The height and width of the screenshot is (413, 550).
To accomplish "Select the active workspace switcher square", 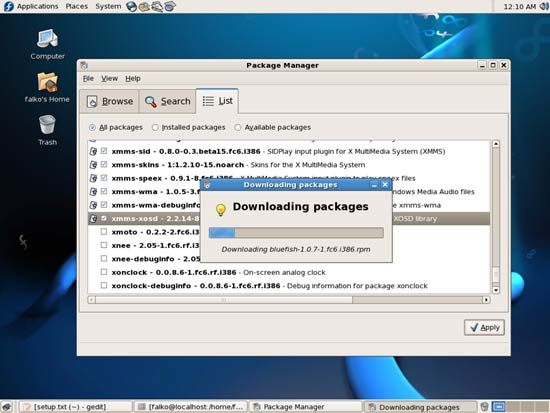I will coord(498,407).
